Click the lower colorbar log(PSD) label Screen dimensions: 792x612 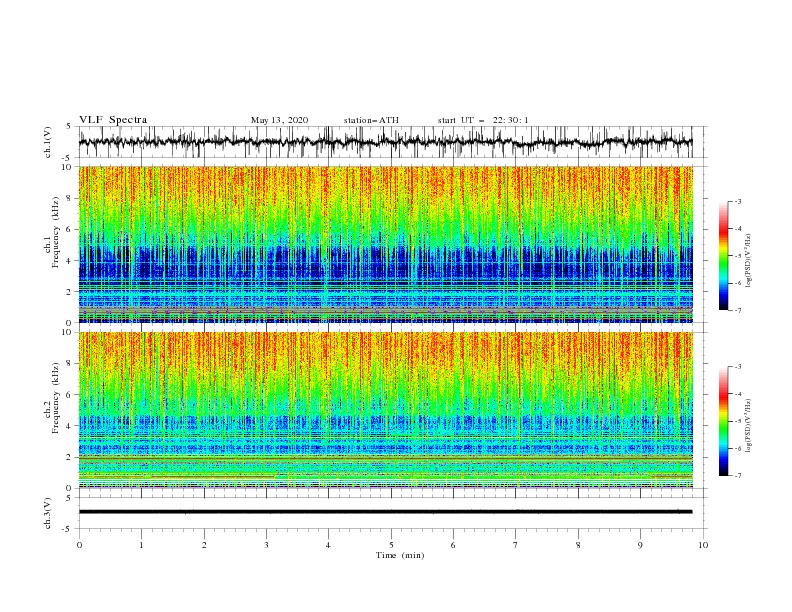click(x=749, y=426)
